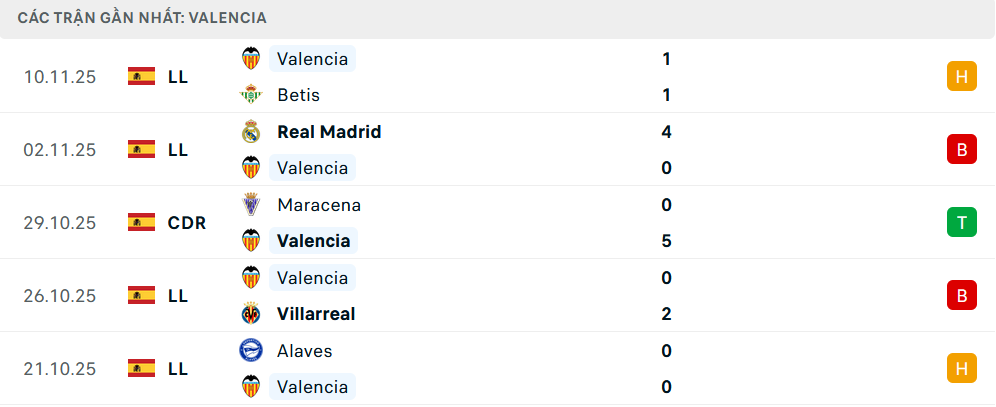The image size is (996, 407).
Task: Click red B badge for Real Madrid match
Action: [961, 149]
